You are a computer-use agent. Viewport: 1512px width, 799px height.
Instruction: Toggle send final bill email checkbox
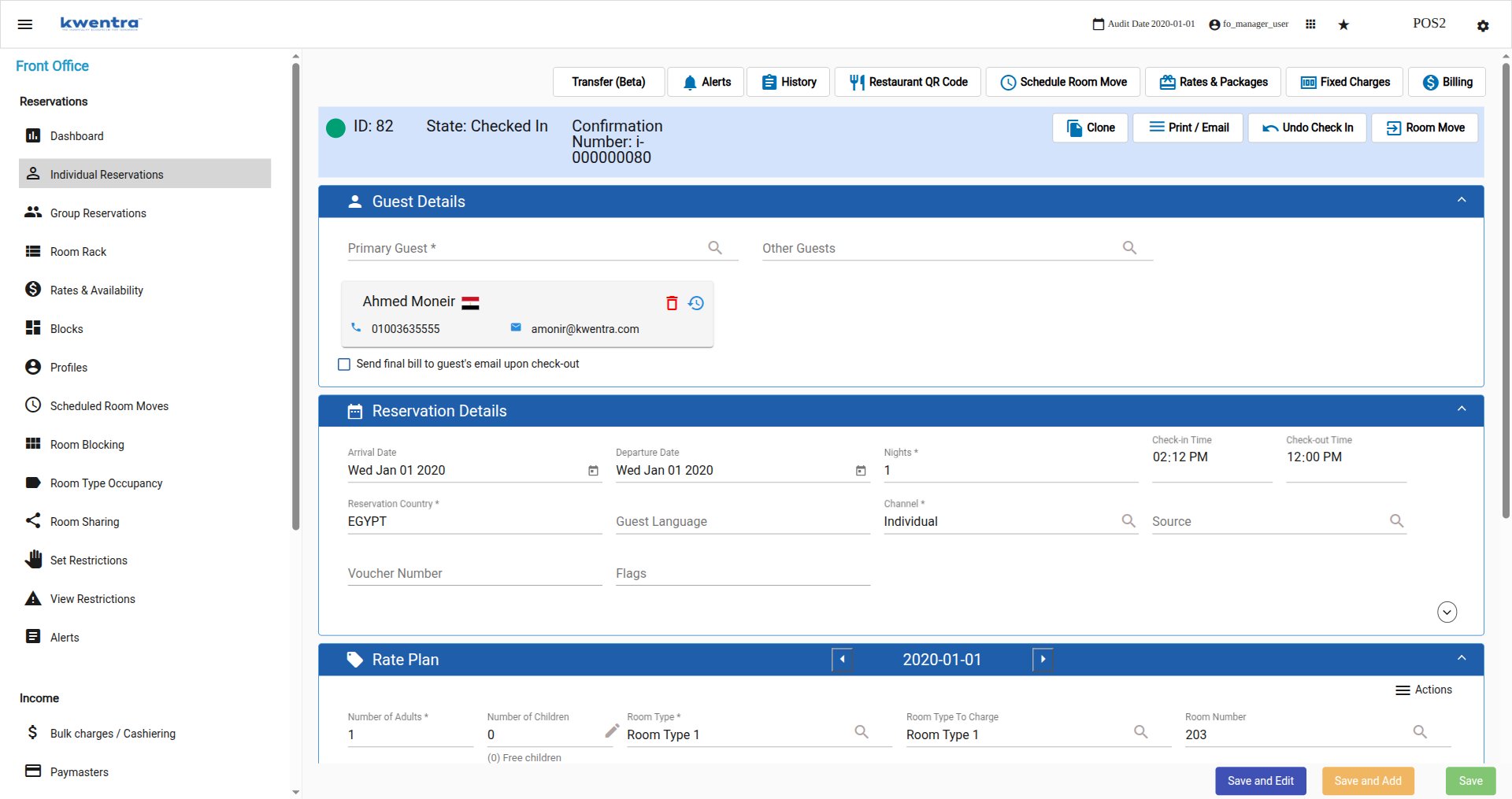pyautogui.click(x=344, y=364)
